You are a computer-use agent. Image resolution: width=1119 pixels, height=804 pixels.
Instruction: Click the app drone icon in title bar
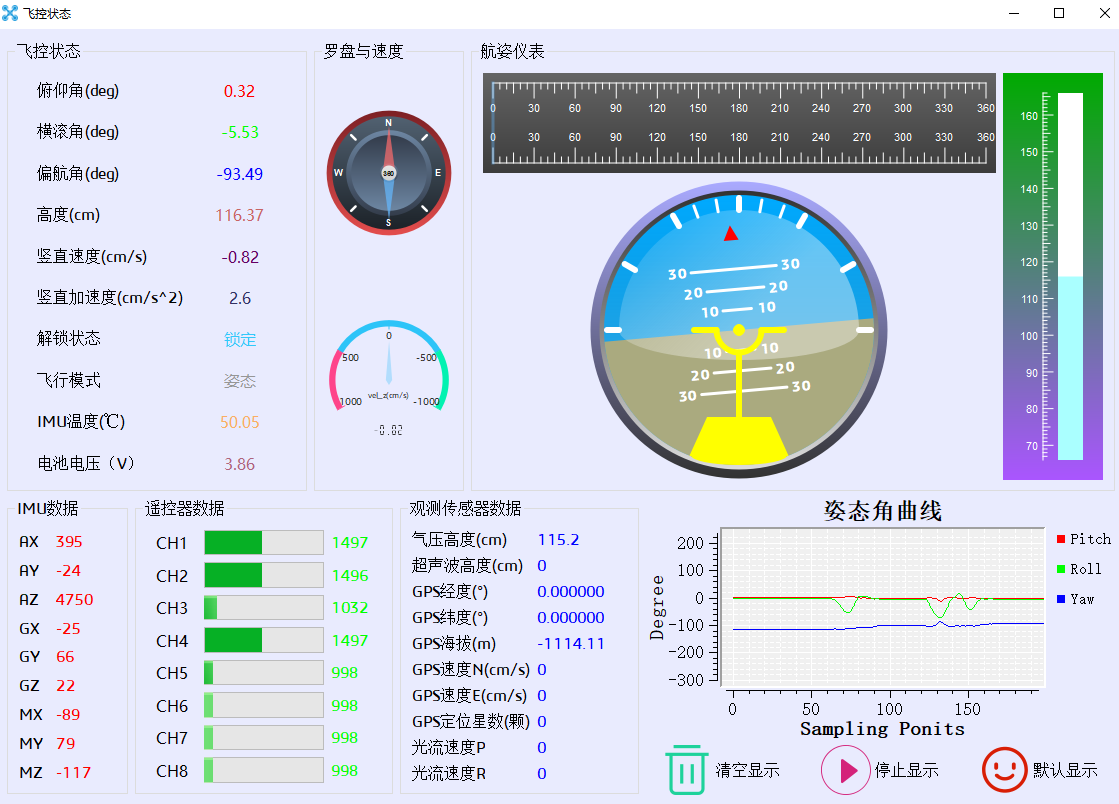pyautogui.click(x=10, y=13)
